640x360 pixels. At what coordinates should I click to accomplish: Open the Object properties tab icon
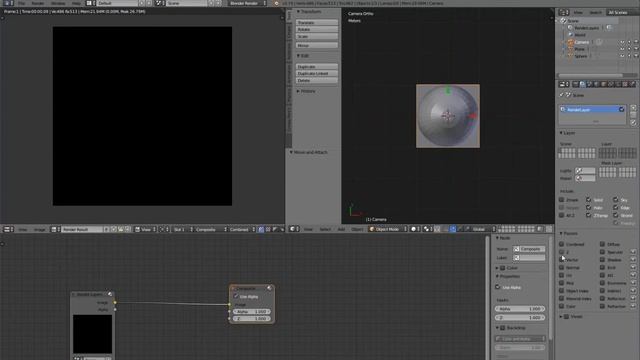(603, 84)
